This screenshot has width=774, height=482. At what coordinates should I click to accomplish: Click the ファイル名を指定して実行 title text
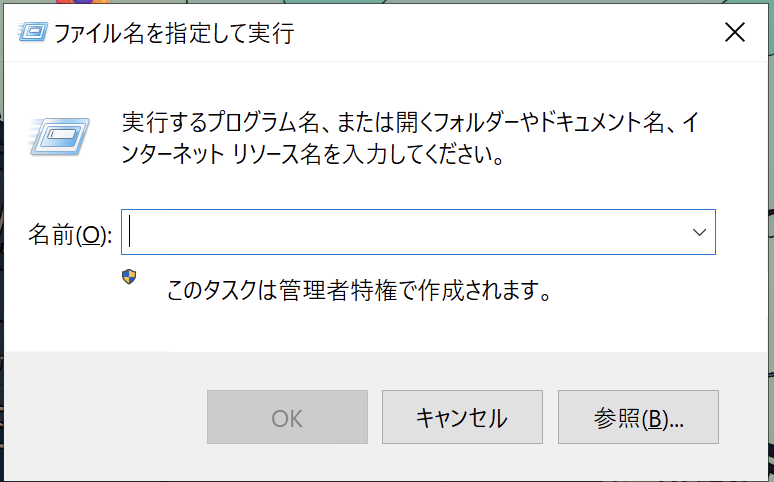point(174,34)
